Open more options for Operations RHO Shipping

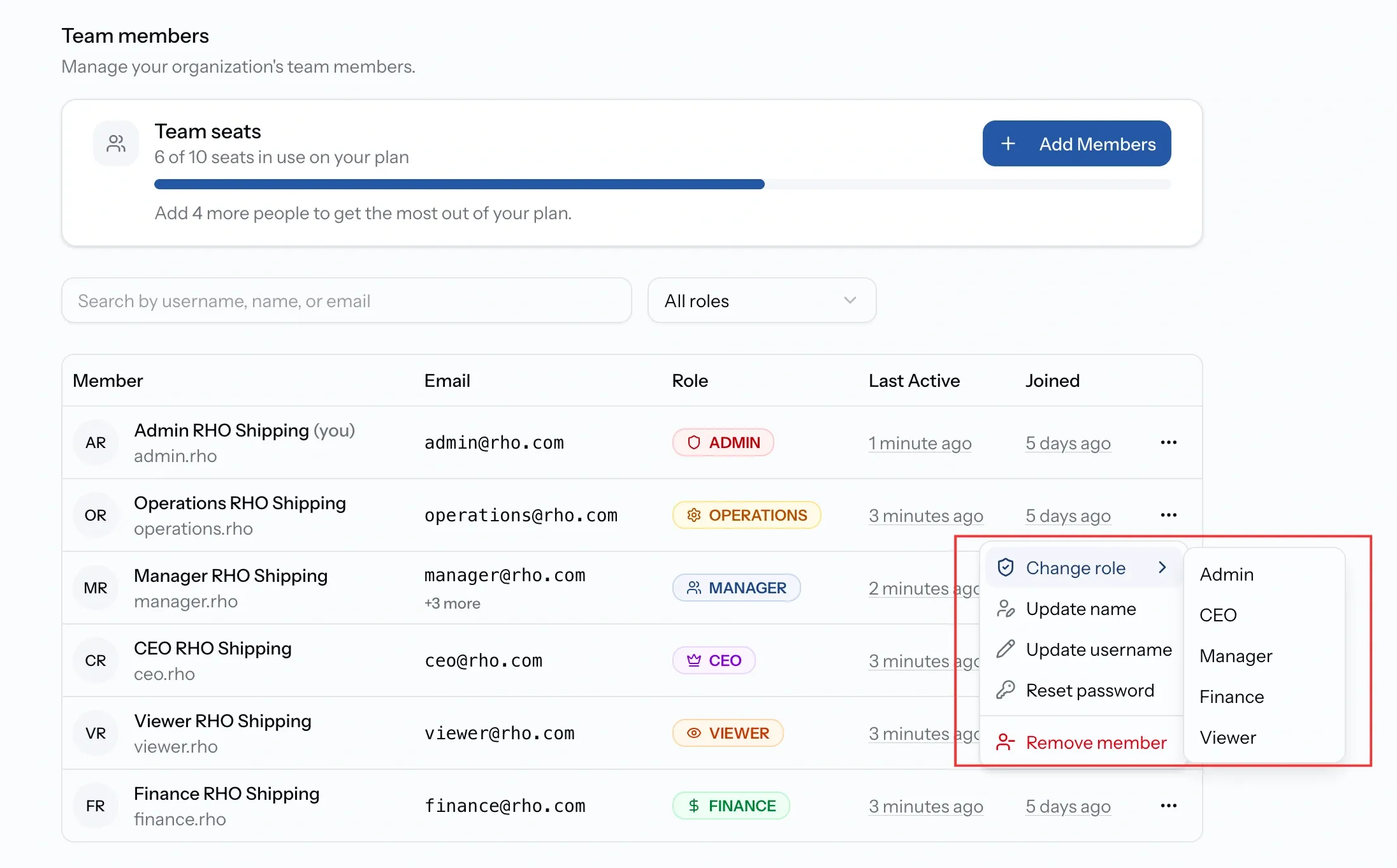[1169, 515]
